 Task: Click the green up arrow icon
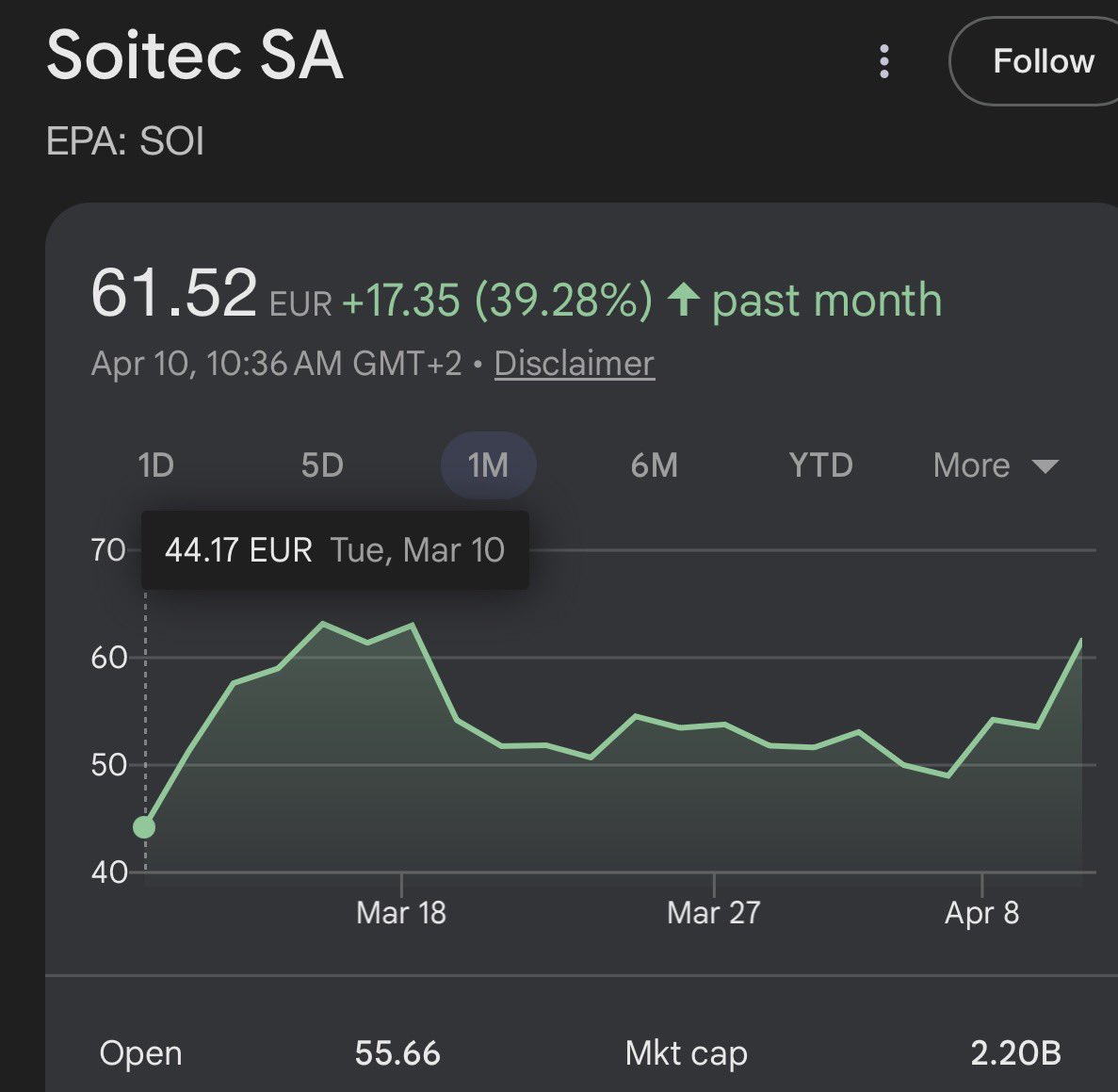tap(683, 298)
